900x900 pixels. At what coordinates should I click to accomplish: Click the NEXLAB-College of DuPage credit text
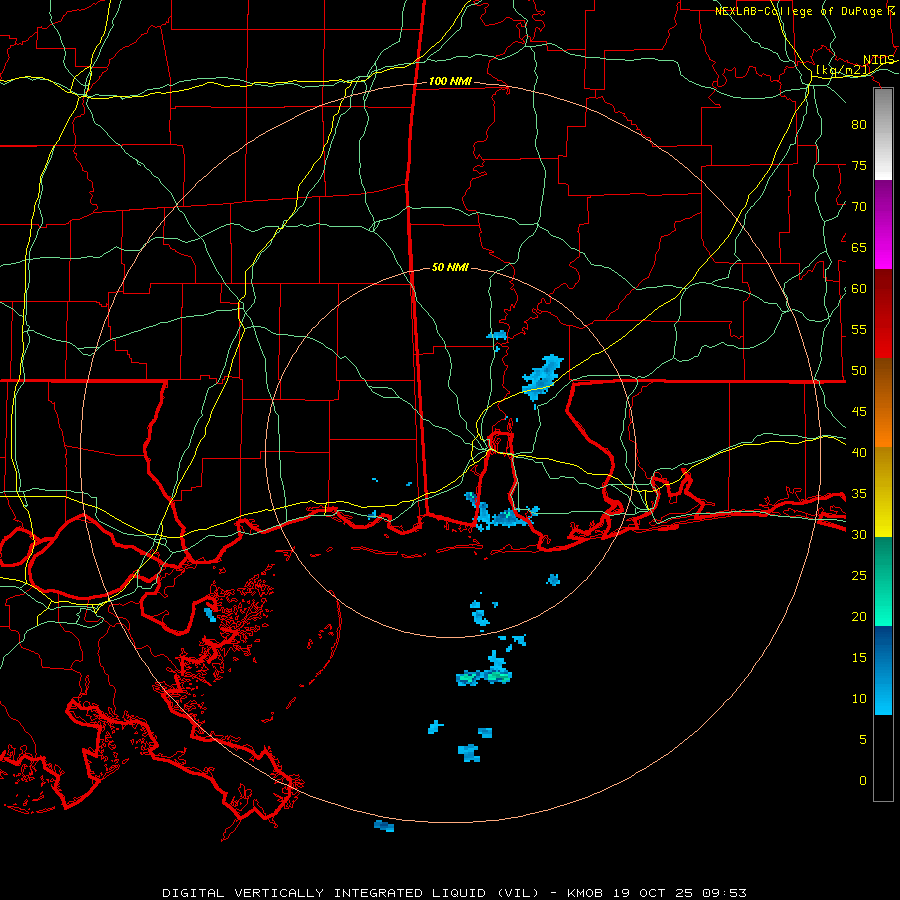(x=805, y=11)
